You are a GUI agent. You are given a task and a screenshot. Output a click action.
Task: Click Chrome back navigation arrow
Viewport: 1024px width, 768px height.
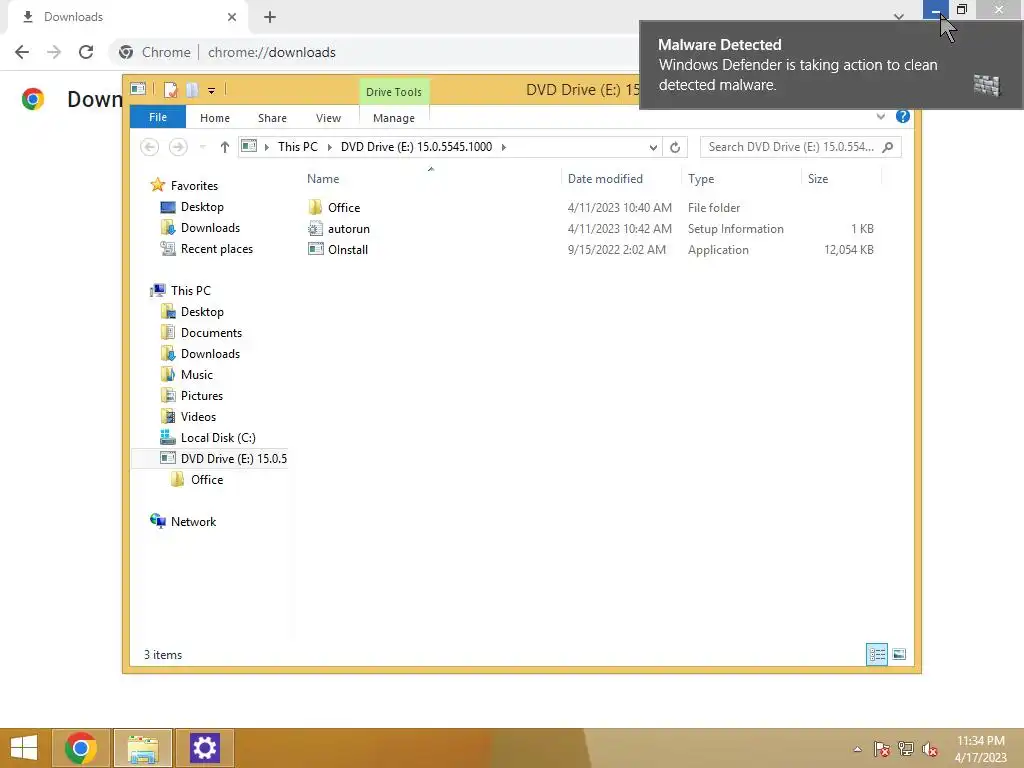[x=22, y=52]
